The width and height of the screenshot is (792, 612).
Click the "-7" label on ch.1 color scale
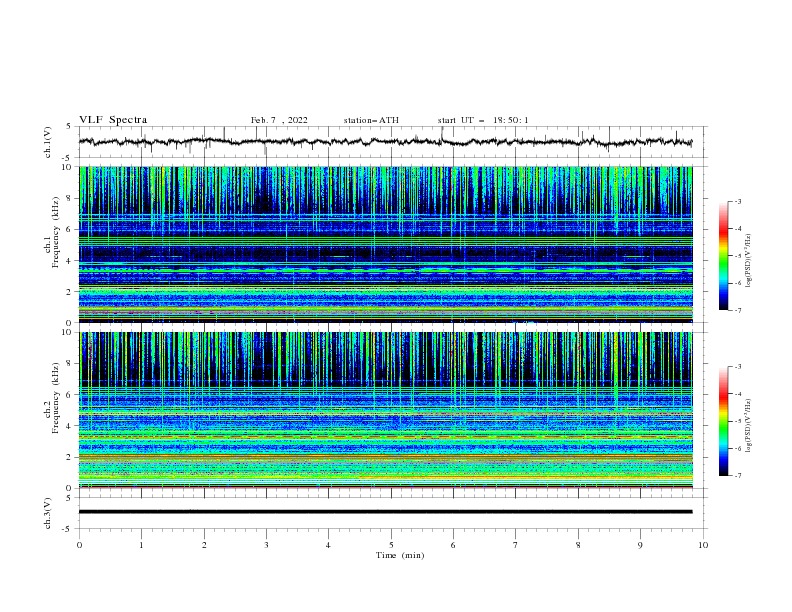point(737,310)
